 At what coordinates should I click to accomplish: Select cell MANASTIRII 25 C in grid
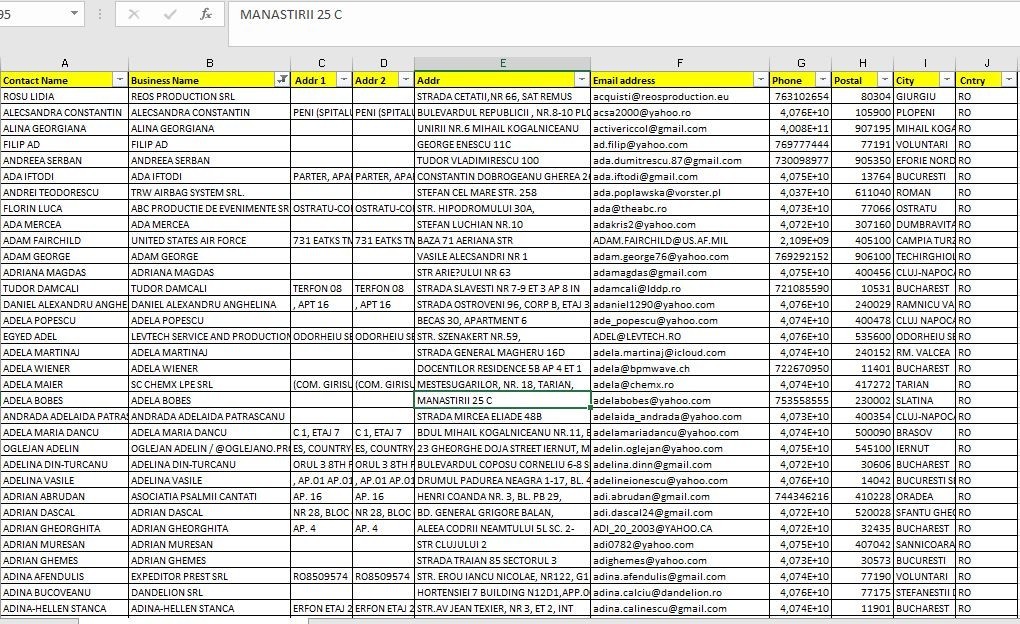click(x=502, y=400)
